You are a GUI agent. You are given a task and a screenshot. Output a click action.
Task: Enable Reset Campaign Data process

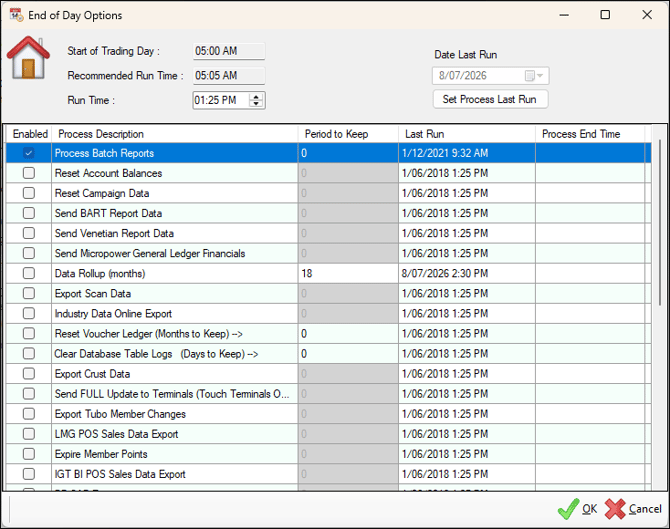[29, 193]
